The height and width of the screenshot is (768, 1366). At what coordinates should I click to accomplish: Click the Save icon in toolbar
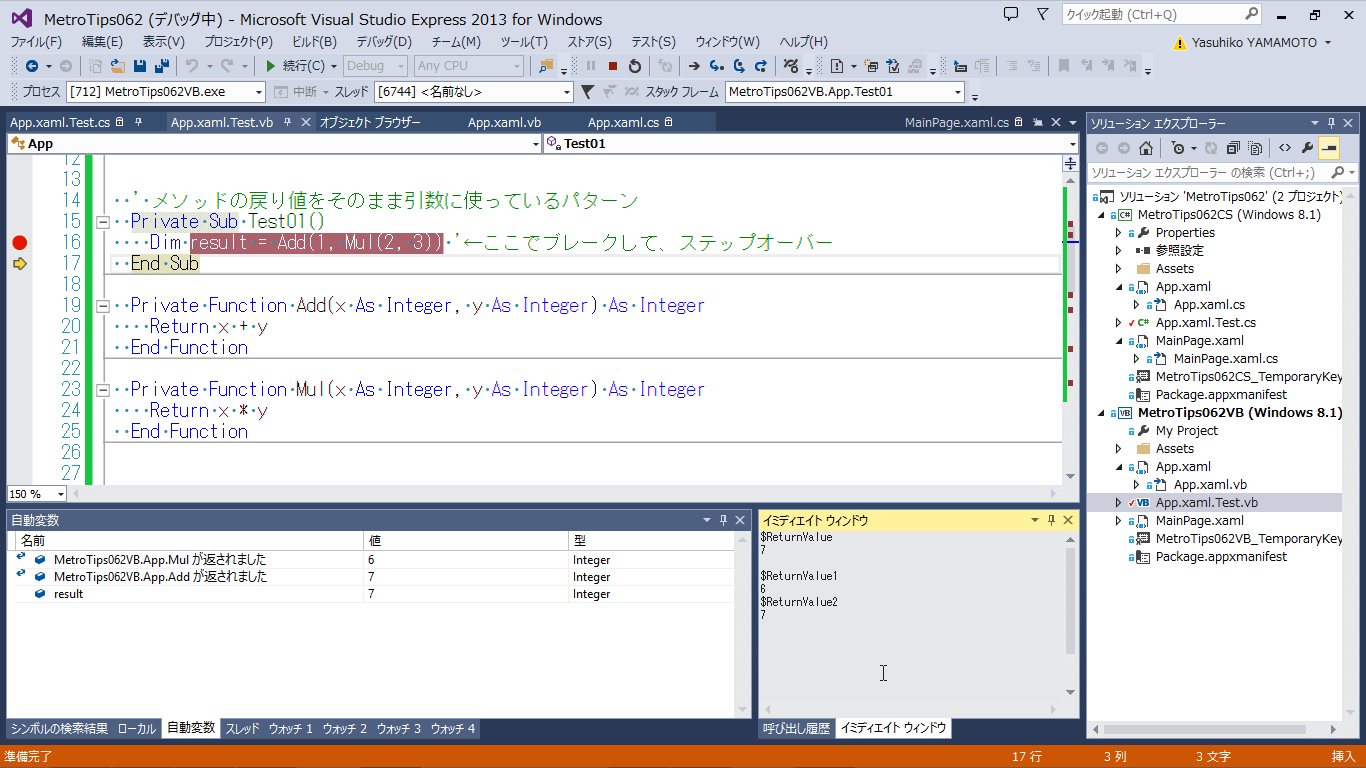click(x=140, y=66)
